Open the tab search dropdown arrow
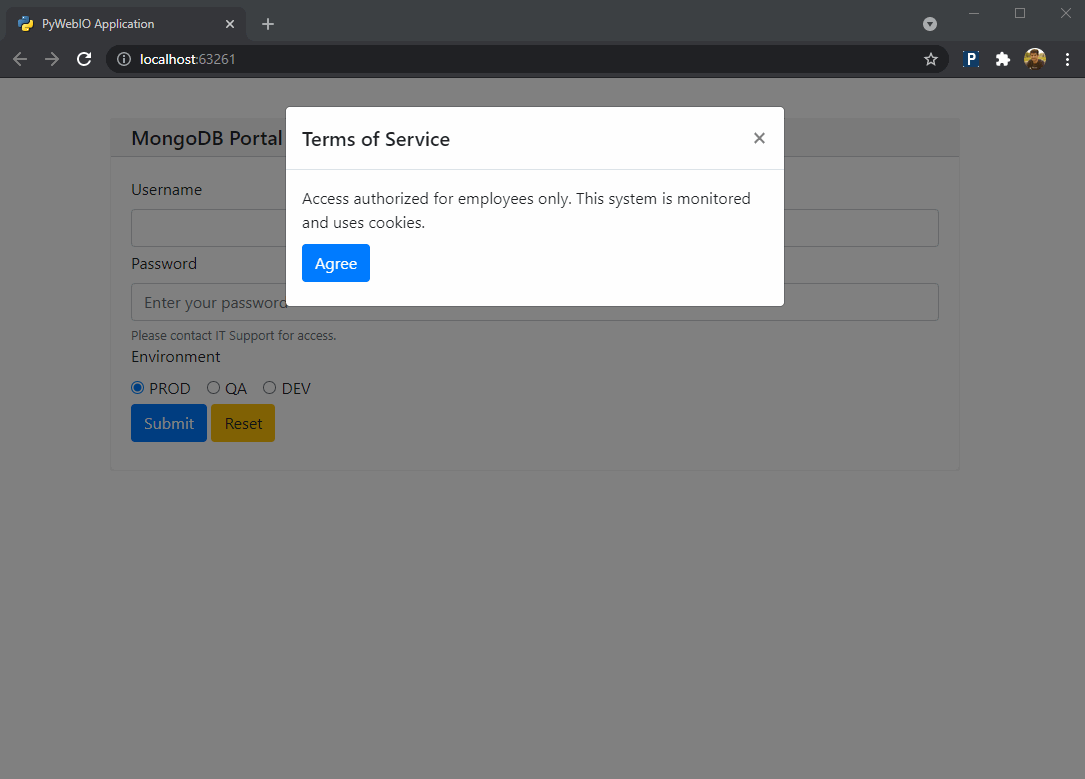This screenshot has height=779, width=1085. [930, 24]
